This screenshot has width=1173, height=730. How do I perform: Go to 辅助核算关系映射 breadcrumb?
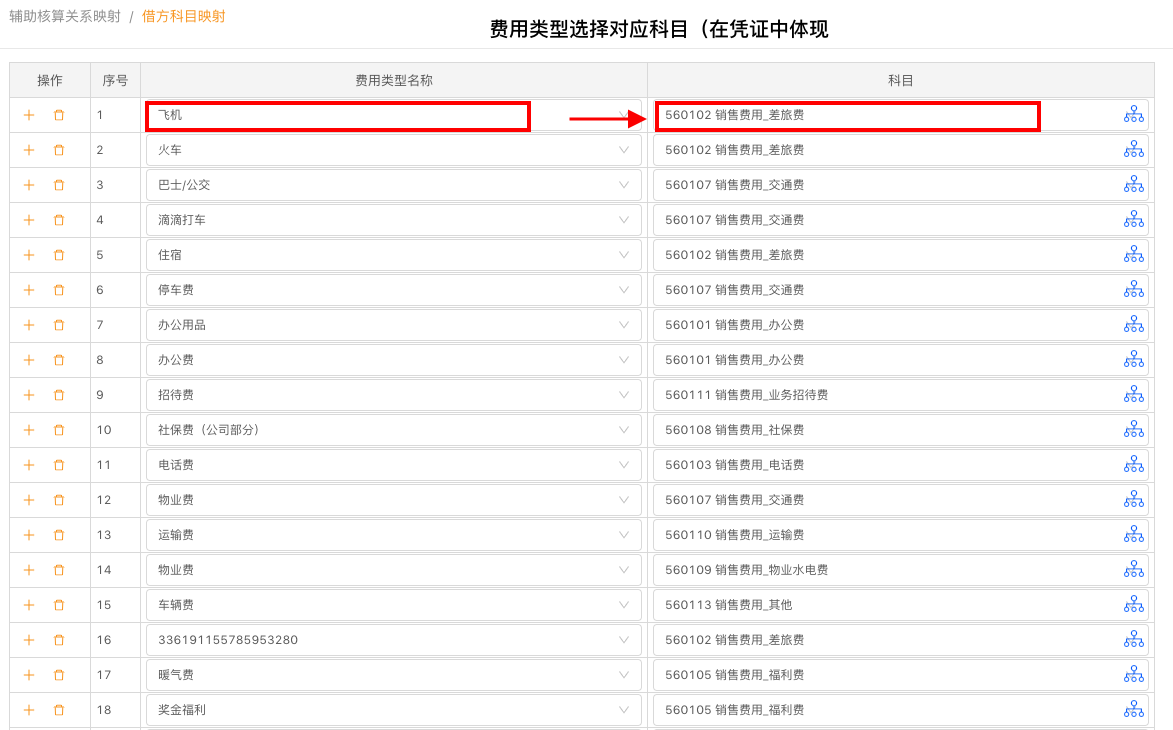[65, 16]
